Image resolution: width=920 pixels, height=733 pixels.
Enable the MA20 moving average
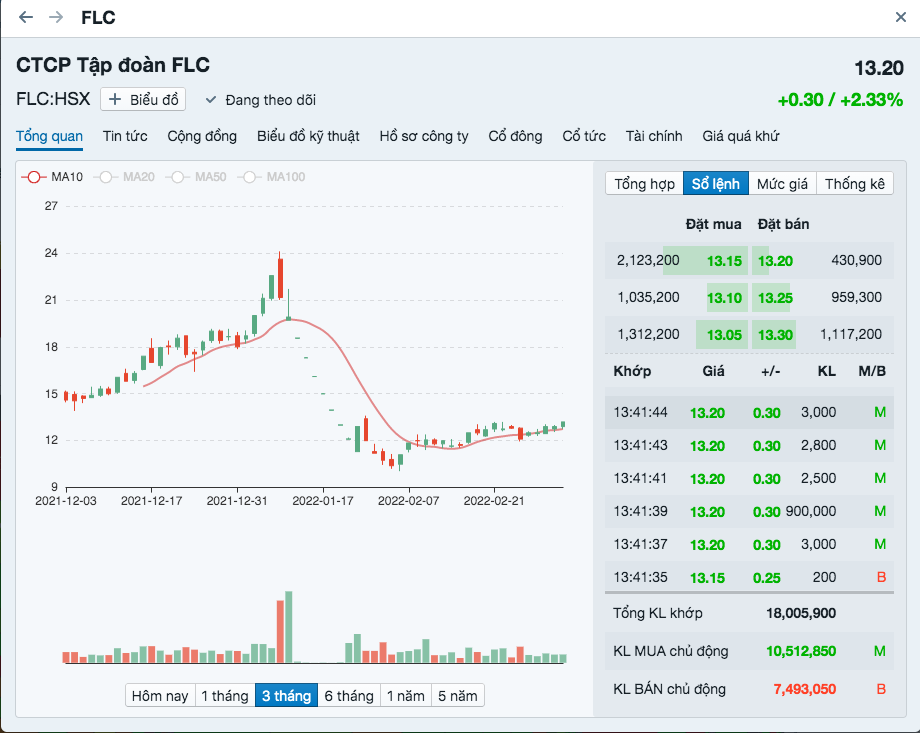pos(124,177)
